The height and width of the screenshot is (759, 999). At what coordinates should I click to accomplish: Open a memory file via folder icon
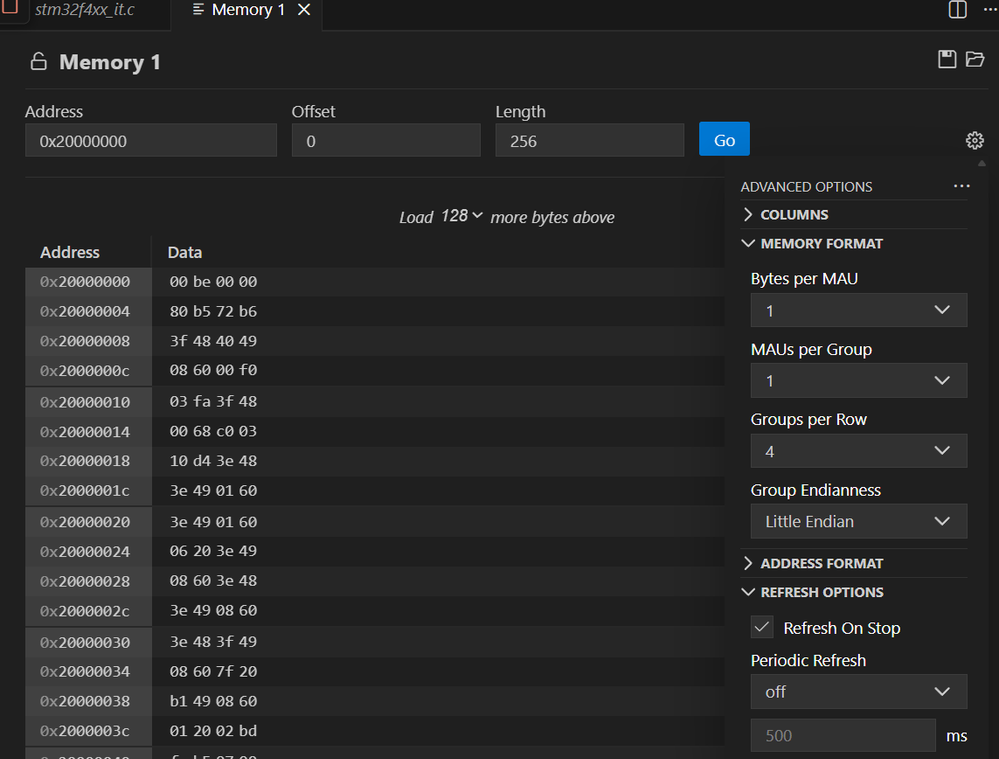(975, 59)
